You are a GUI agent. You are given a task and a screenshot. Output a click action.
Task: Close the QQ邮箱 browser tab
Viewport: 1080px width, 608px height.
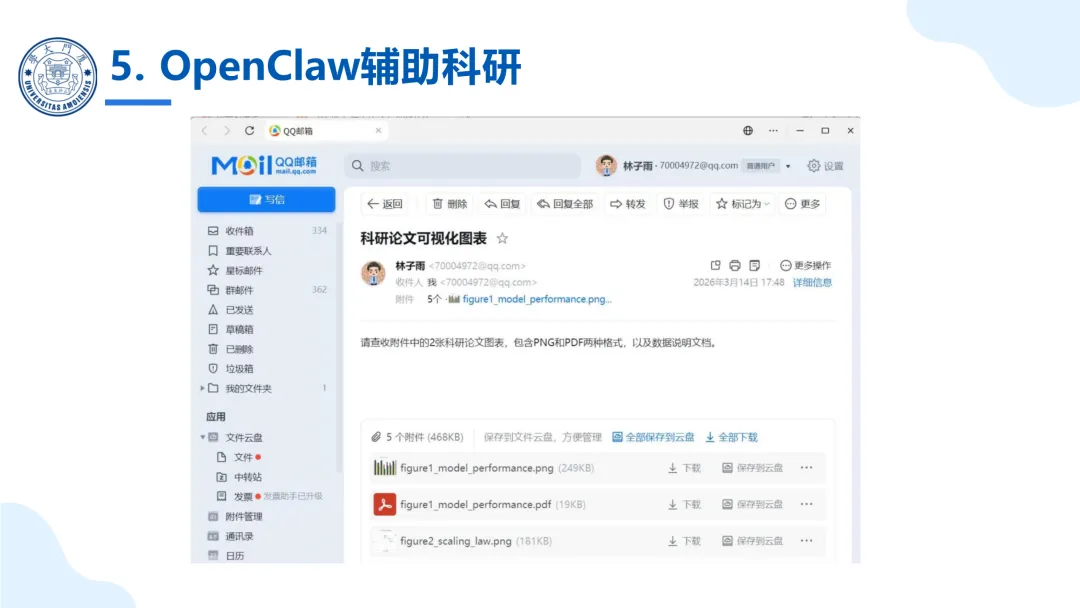pyautogui.click(x=378, y=131)
